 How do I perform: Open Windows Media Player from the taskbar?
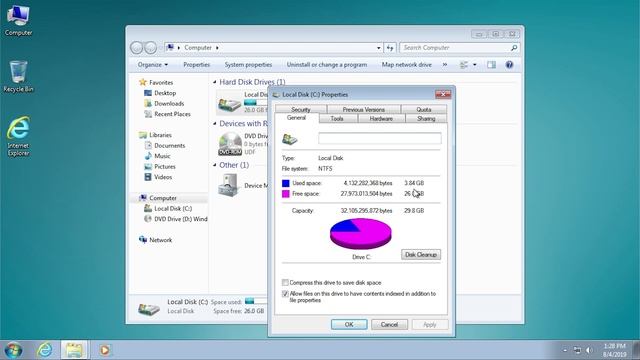[104, 350]
